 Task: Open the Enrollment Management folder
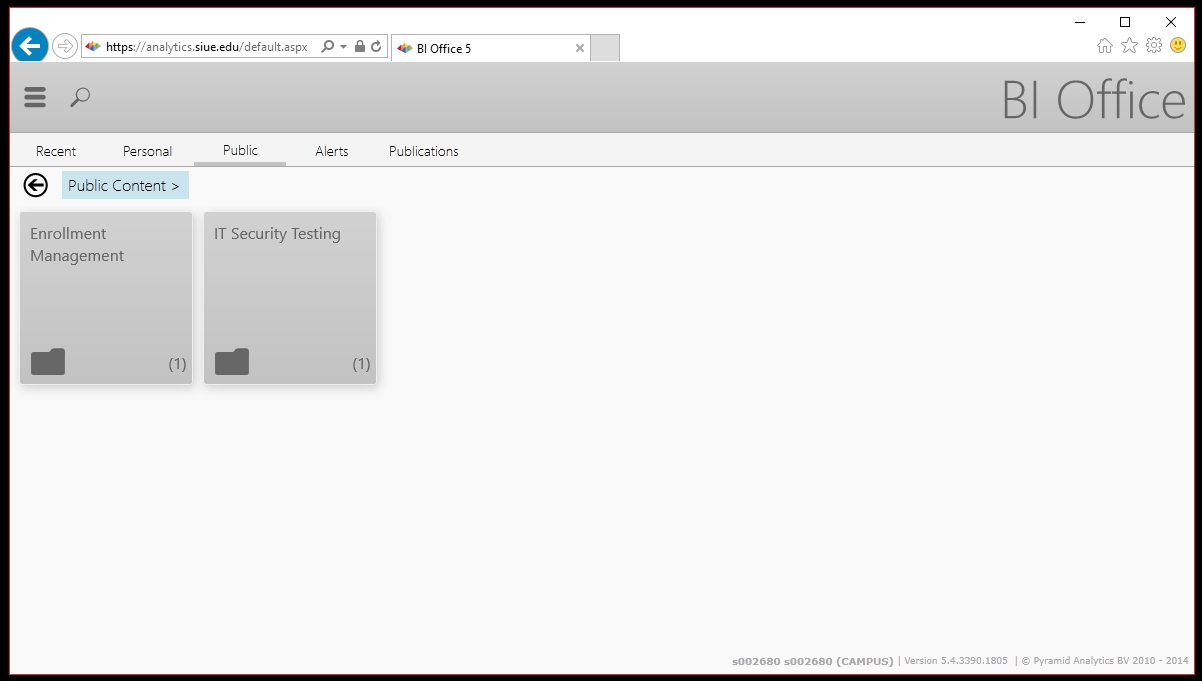[x=106, y=298]
